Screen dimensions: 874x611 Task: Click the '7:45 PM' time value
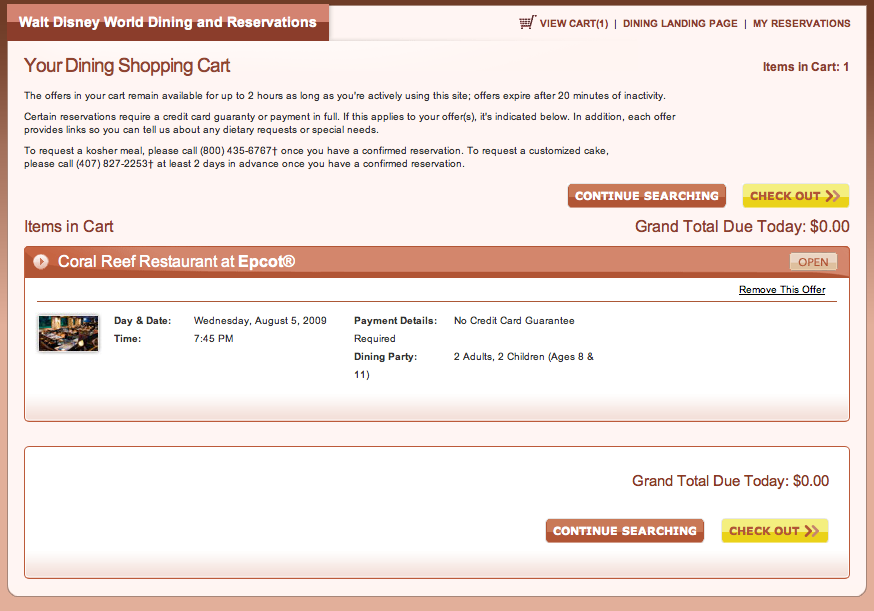click(x=213, y=338)
